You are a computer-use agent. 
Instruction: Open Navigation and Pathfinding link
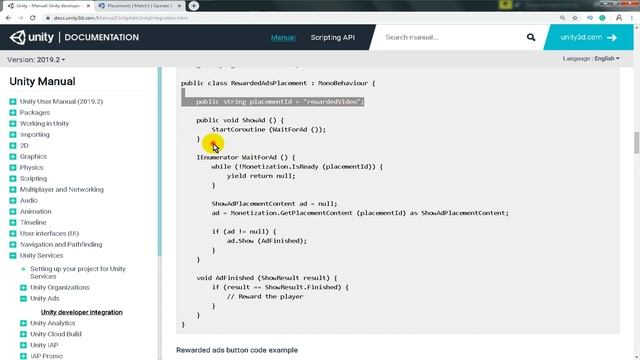tap(61, 245)
